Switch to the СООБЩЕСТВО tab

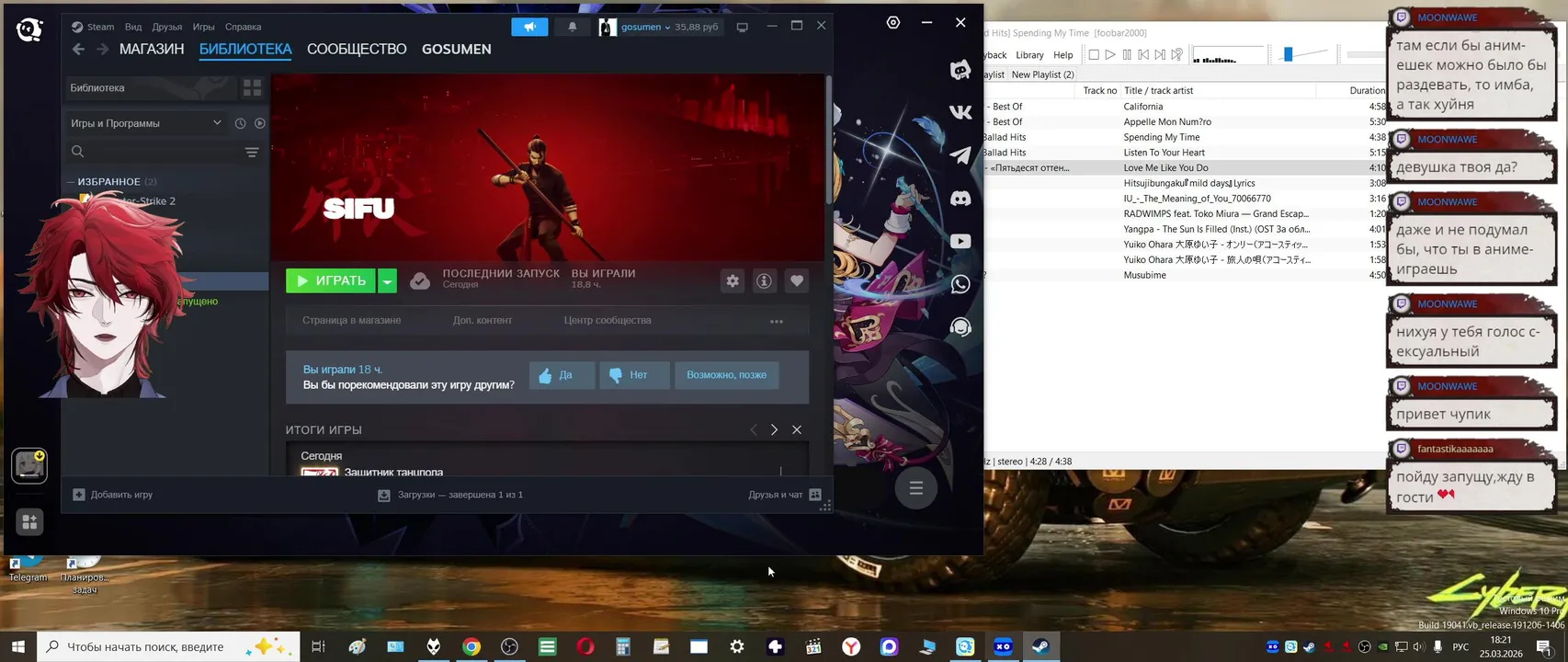(x=357, y=49)
